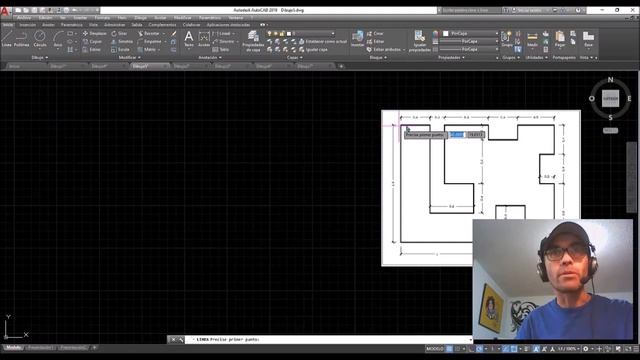Click the Tabla tool

click(221, 49)
